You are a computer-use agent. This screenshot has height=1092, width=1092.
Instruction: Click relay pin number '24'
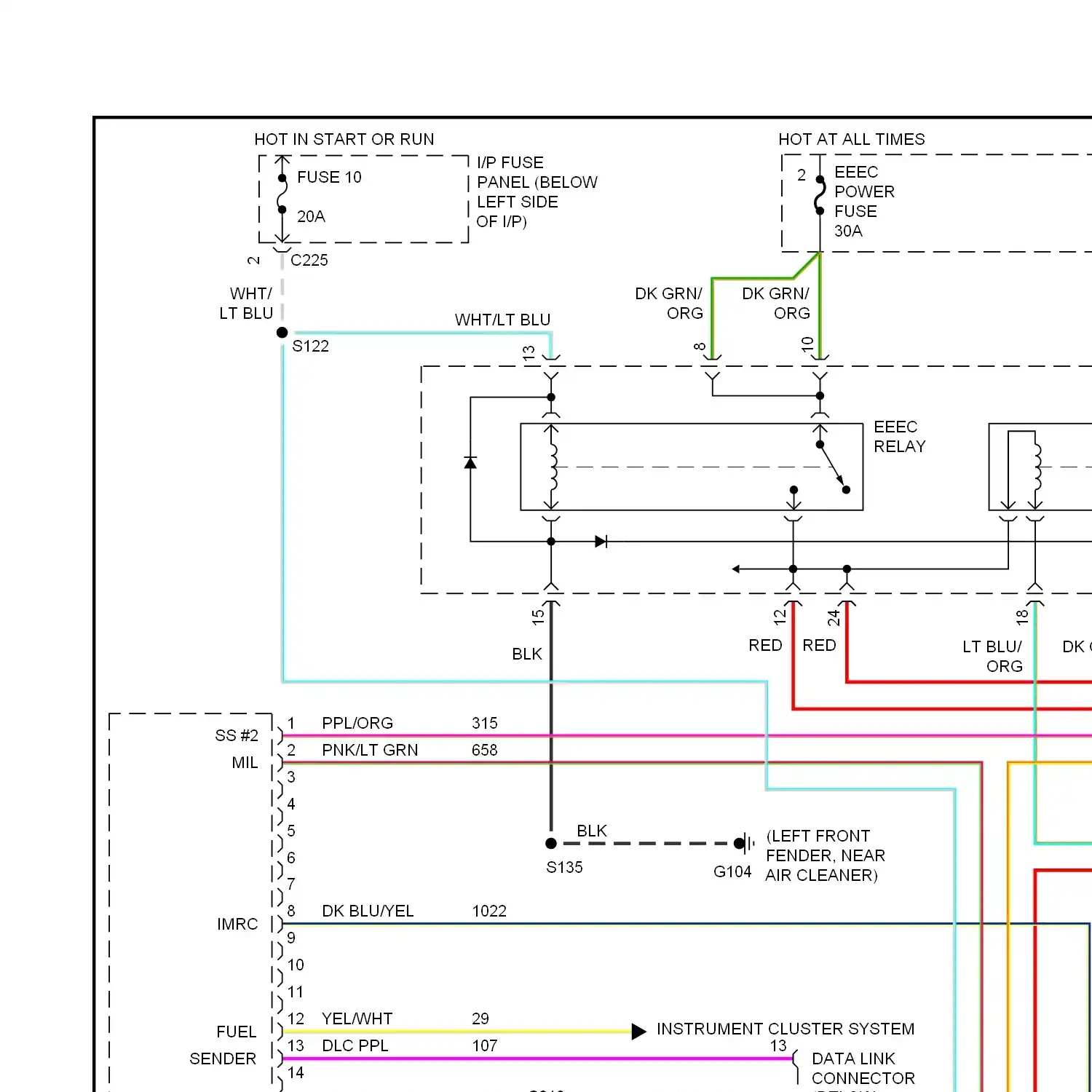coord(834,617)
